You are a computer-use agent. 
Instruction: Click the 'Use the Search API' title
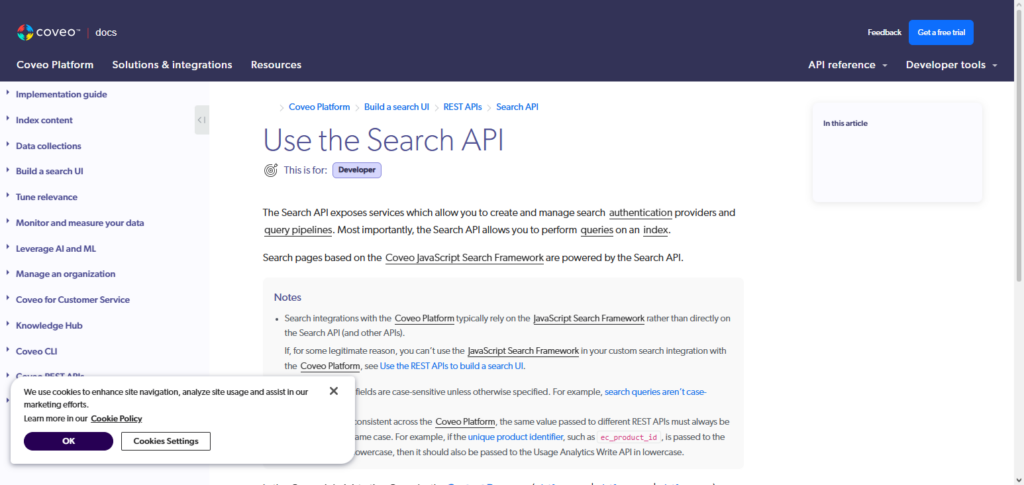click(383, 139)
